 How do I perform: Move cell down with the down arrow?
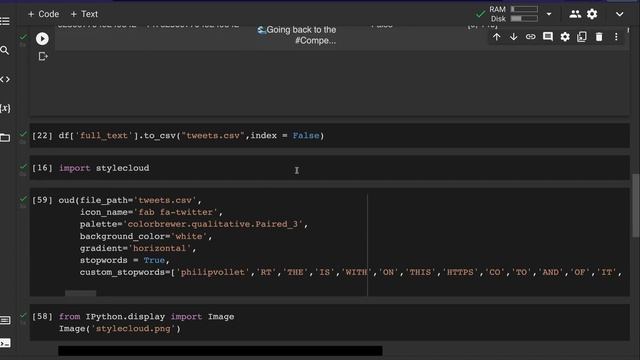click(513, 37)
